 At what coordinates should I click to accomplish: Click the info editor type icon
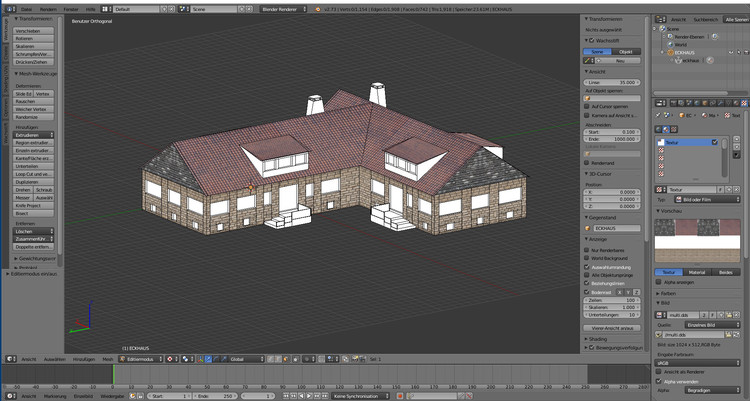[x=10, y=9]
